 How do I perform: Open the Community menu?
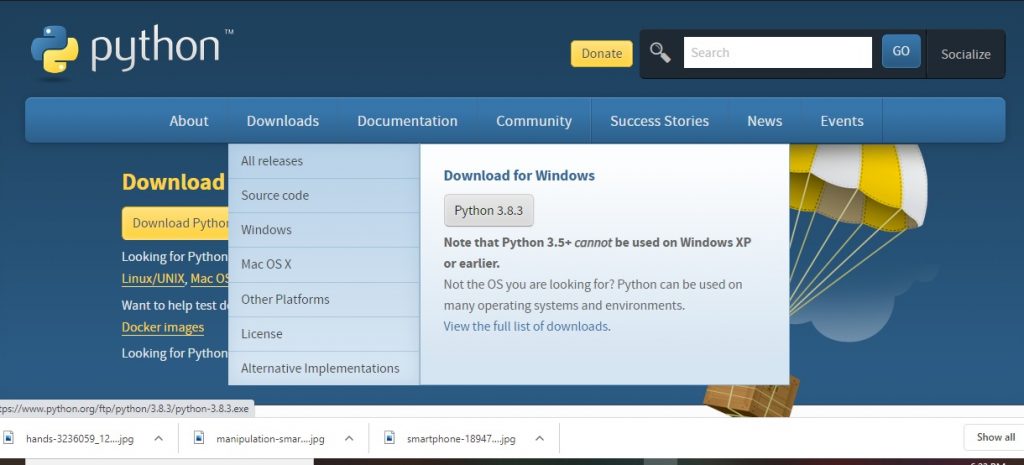pos(534,121)
